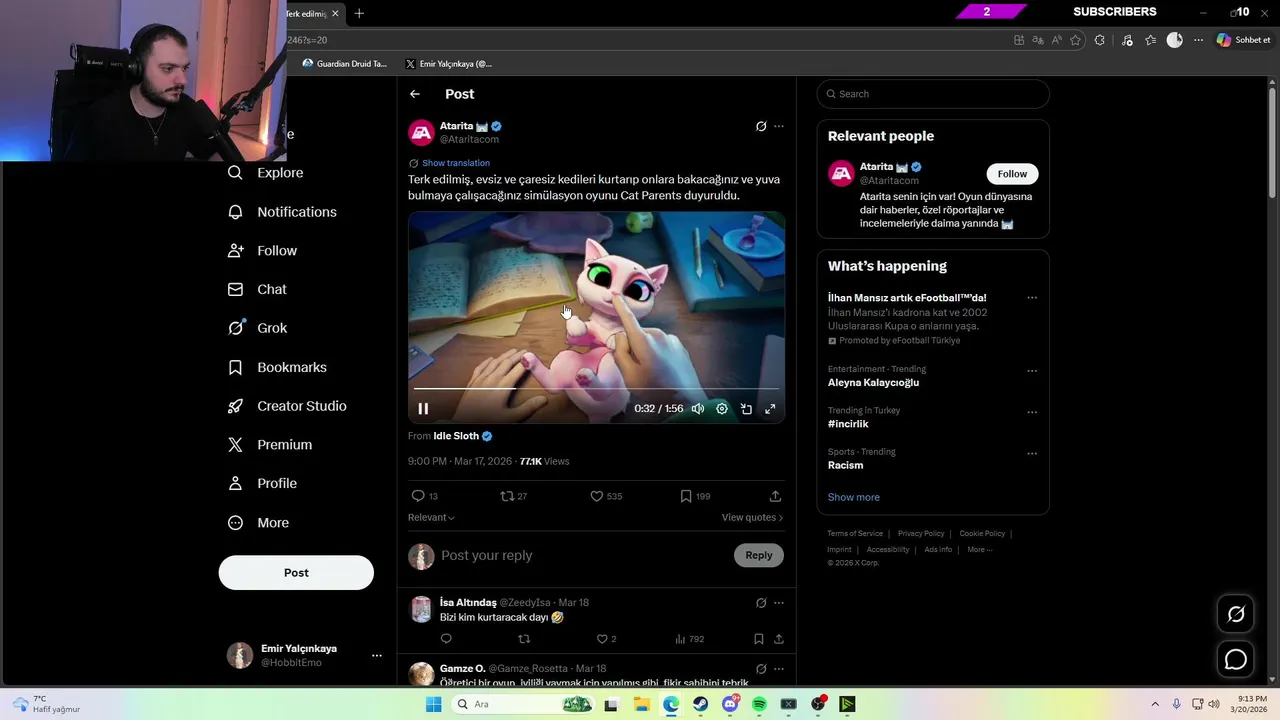Screen dimensions: 1280x720
Task: Open options for #incirlik trend
Action: coord(1032,412)
